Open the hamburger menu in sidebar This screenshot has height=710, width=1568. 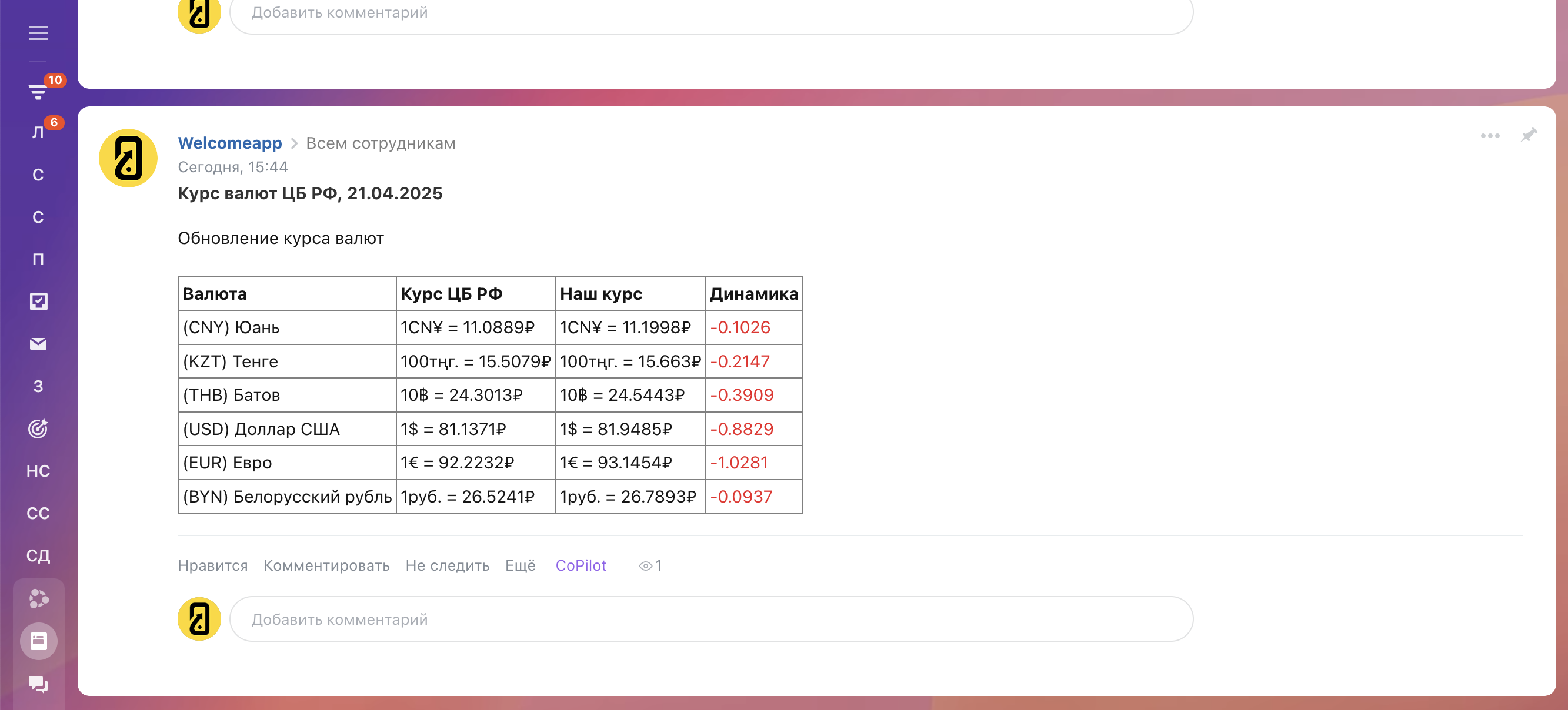coord(38,33)
